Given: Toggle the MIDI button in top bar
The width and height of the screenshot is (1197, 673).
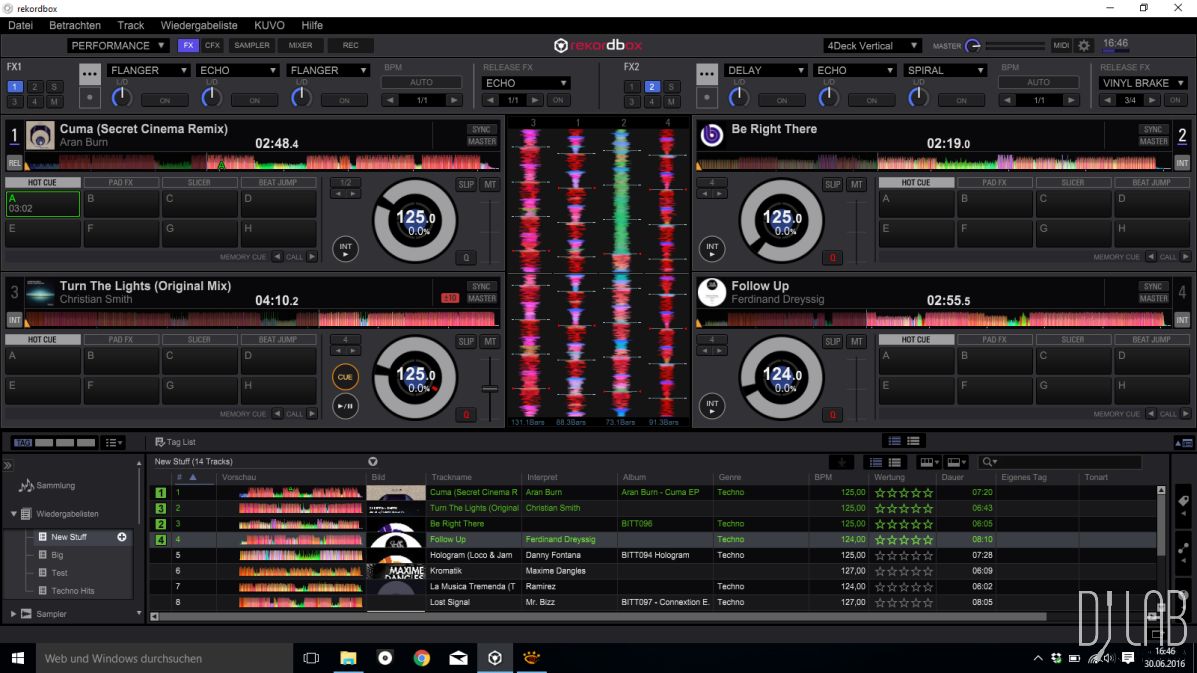Looking at the screenshot, I should click(1060, 46).
